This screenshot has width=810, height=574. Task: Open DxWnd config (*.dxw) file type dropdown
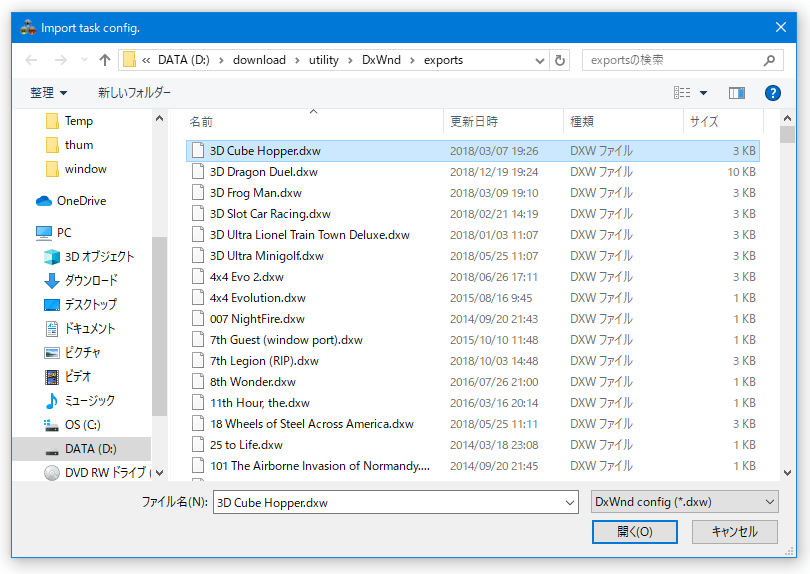pyautogui.click(x=684, y=502)
